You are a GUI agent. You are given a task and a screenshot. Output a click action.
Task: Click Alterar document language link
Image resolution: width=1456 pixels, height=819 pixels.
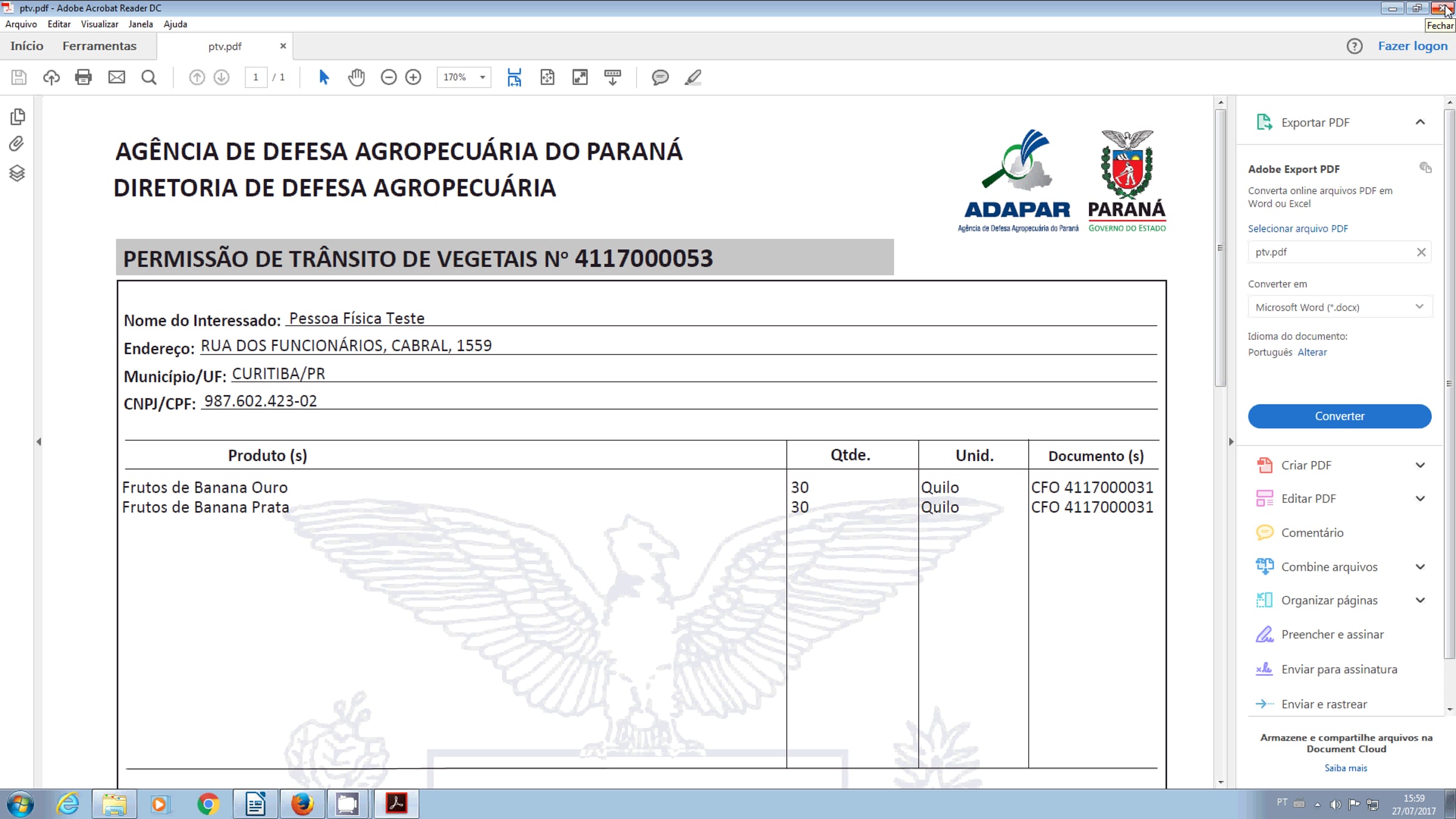1312,352
